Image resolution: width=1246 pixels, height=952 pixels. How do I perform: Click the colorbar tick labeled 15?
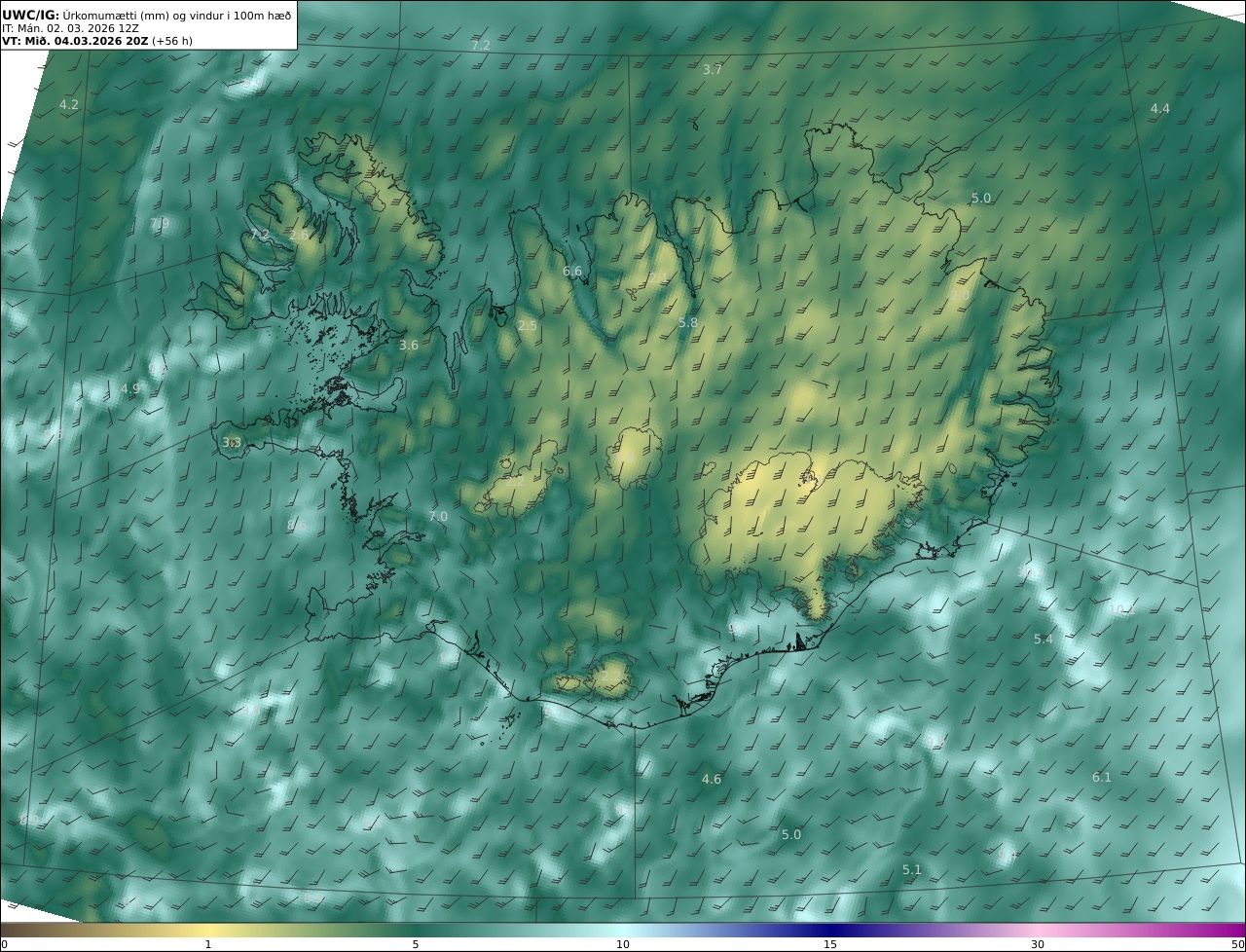(830, 944)
